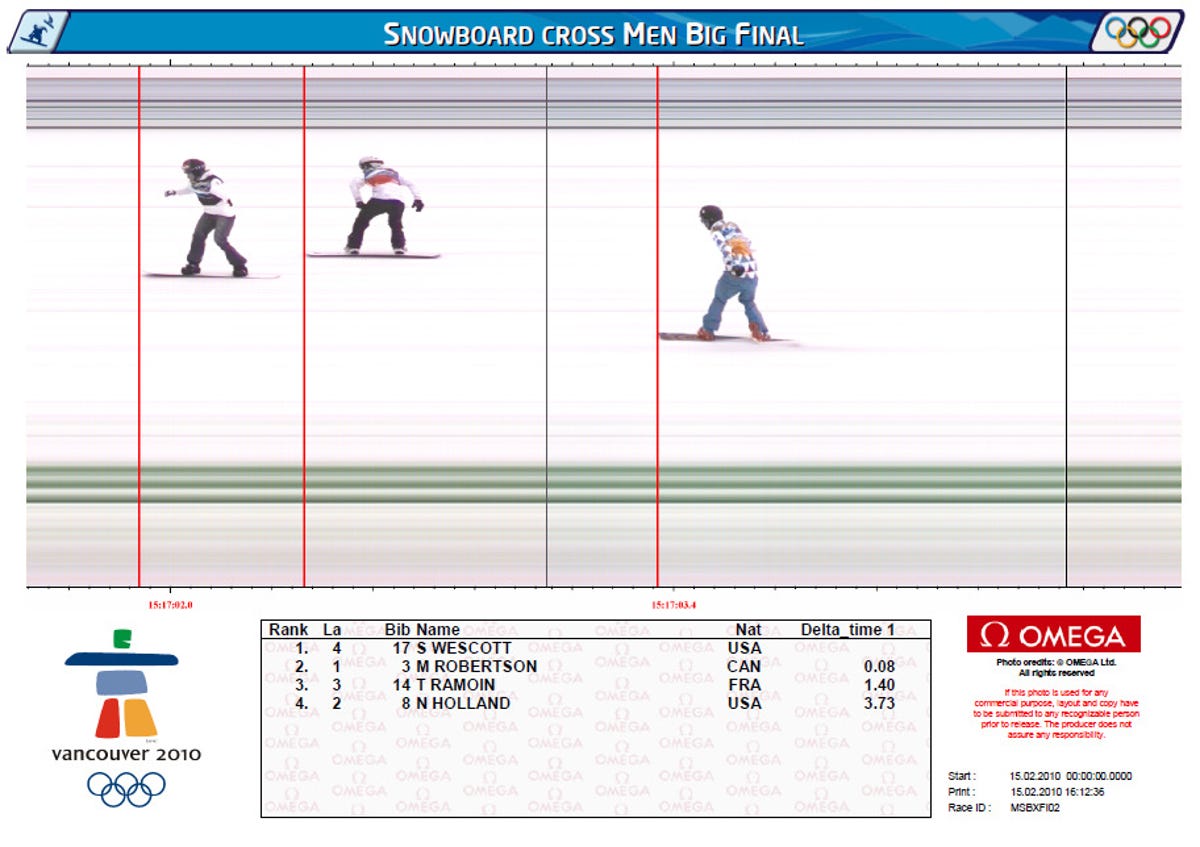Select snowboarder M ROBERTSON crossing the line
Screen dimensions: 1200x847
380,200
